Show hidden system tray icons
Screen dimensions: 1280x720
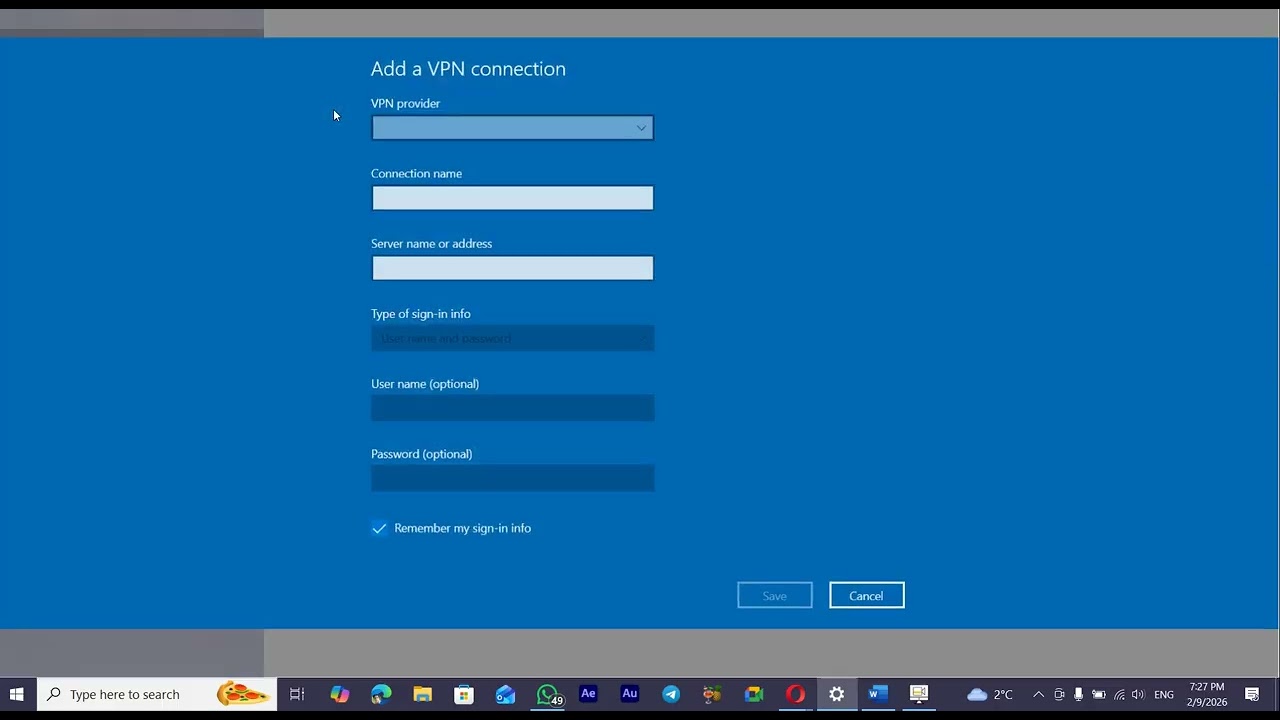click(1038, 694)
